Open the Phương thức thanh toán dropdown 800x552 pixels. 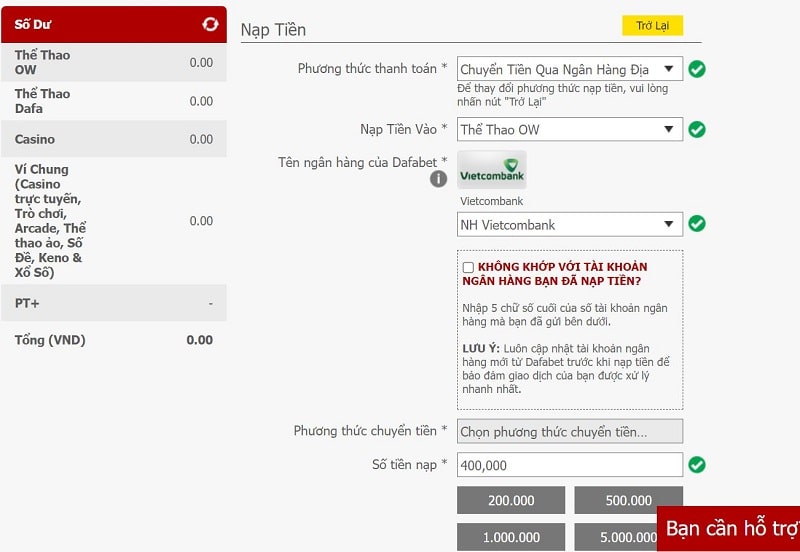570,69
